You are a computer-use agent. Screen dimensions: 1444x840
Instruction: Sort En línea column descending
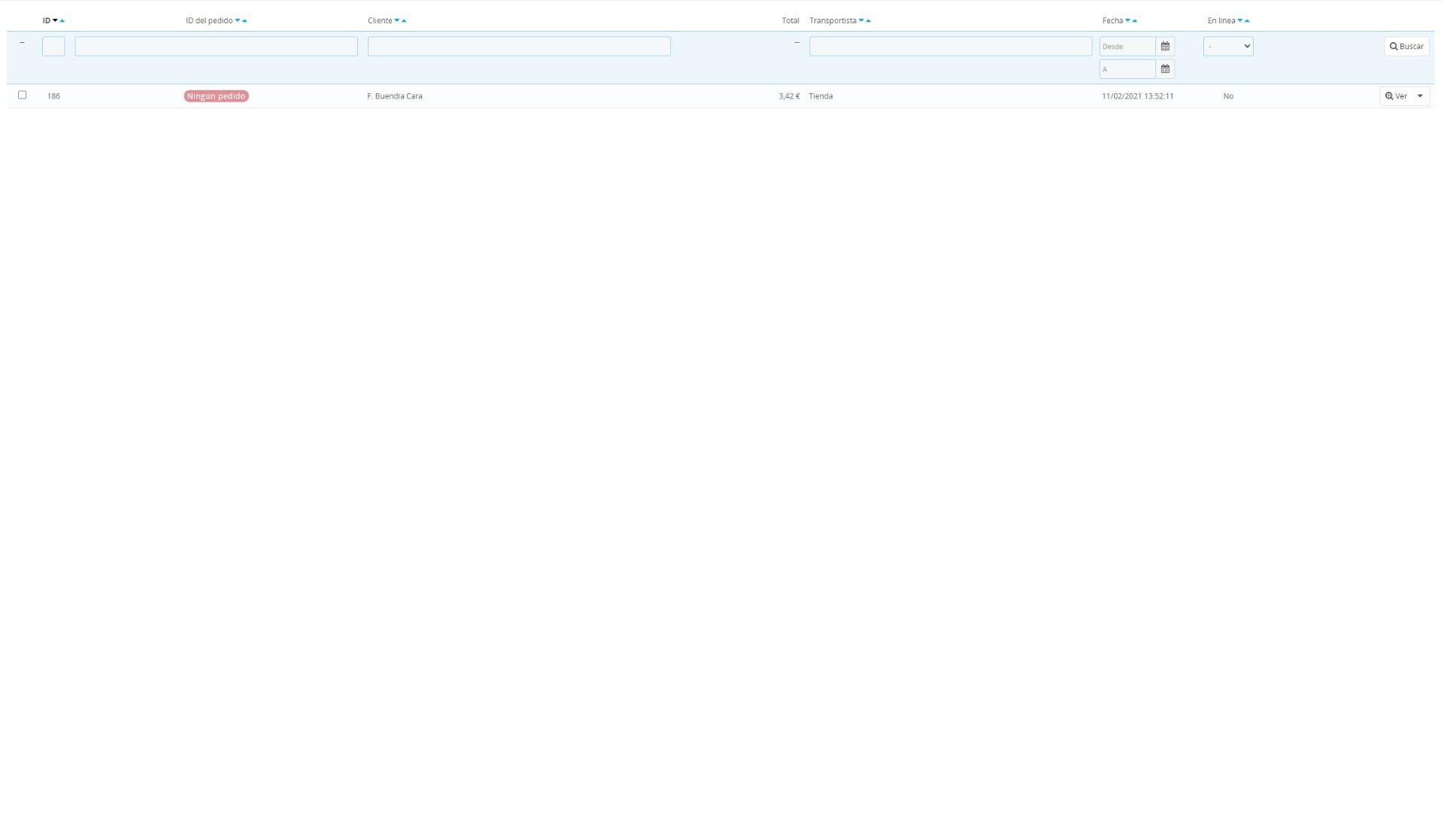pos(1240,21)
